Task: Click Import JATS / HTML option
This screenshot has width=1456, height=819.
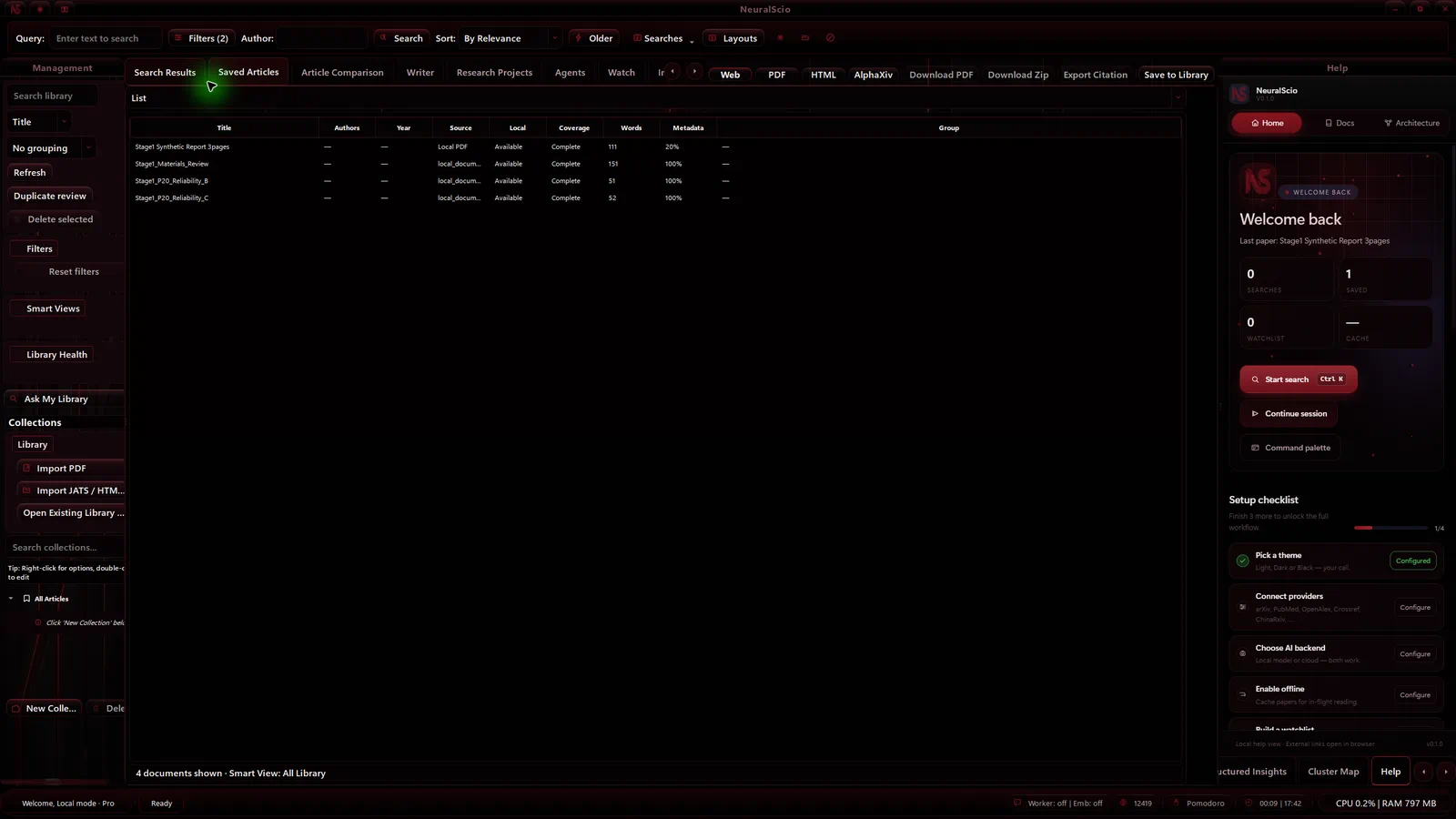Action: [x=71, y=490]
